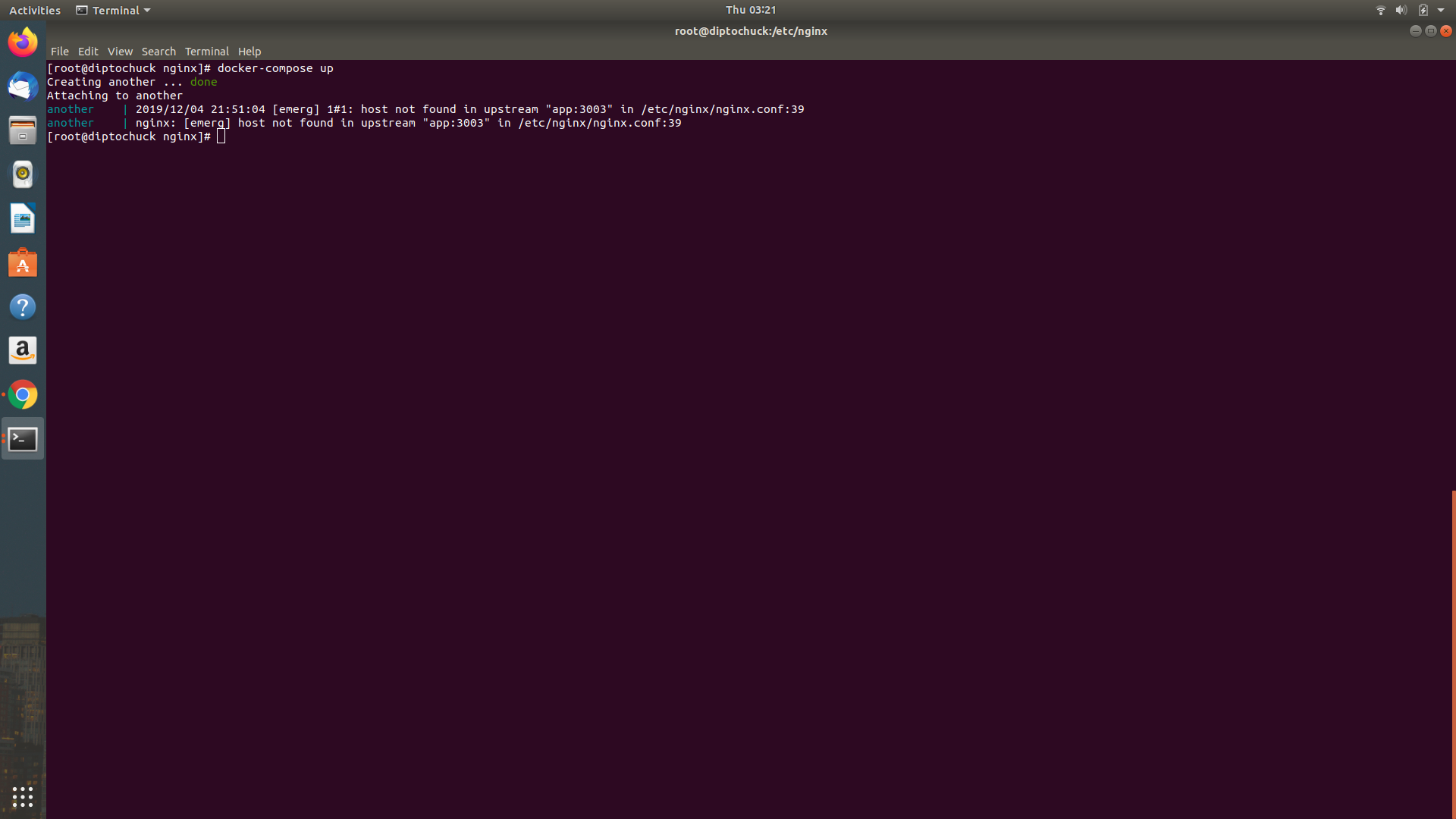Click Activities in the top bar
Screen dimensions: 1456x819
coord(34,10)
